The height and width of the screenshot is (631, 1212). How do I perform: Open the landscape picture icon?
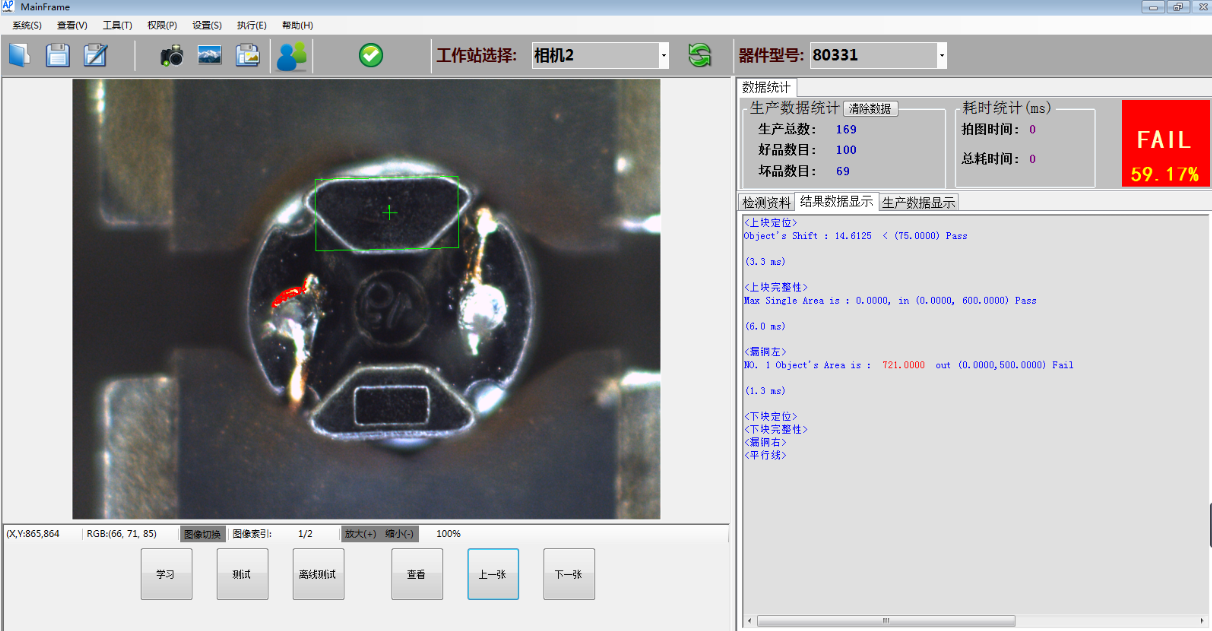210,56
